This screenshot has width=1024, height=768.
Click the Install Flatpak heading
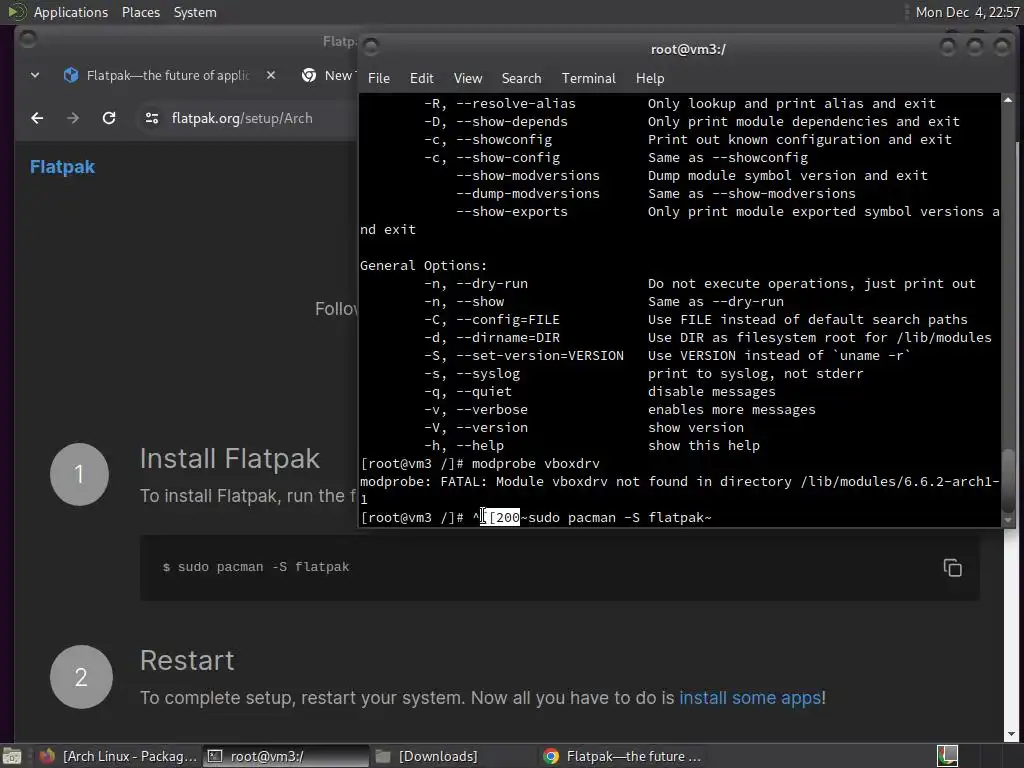pyautogui.click(x=230, y=458)
